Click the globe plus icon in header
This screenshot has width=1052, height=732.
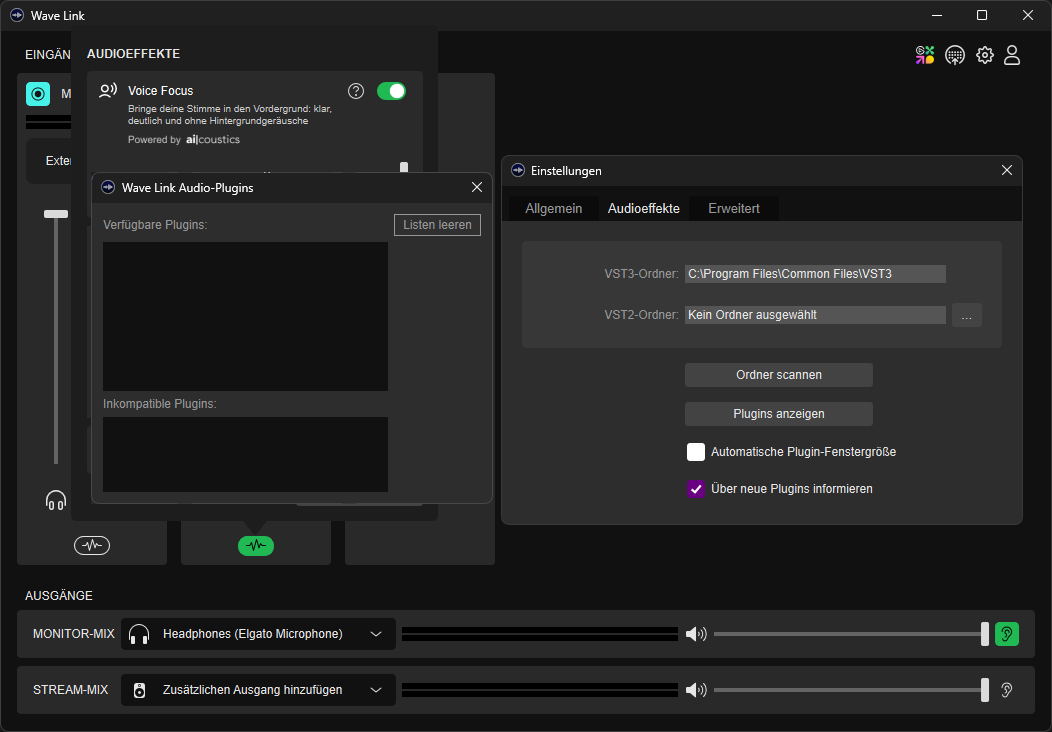click(955, 55)
